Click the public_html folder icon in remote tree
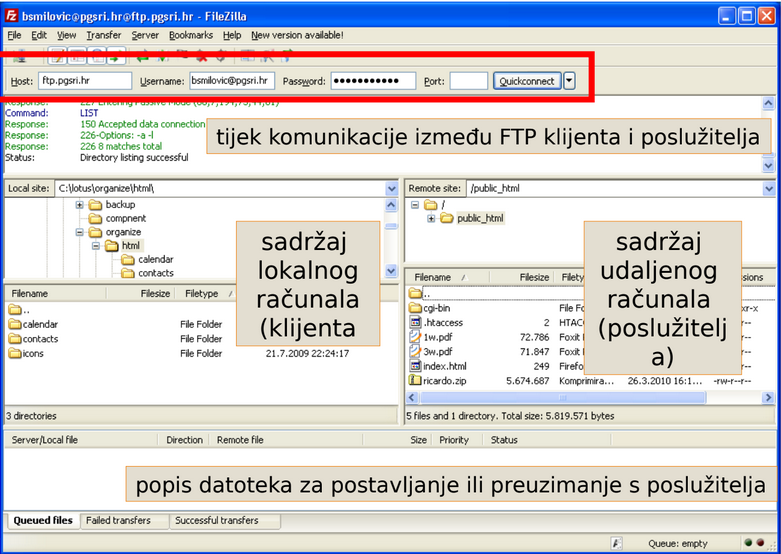Screen dimensions: 781x554 (x=447, y=218)
